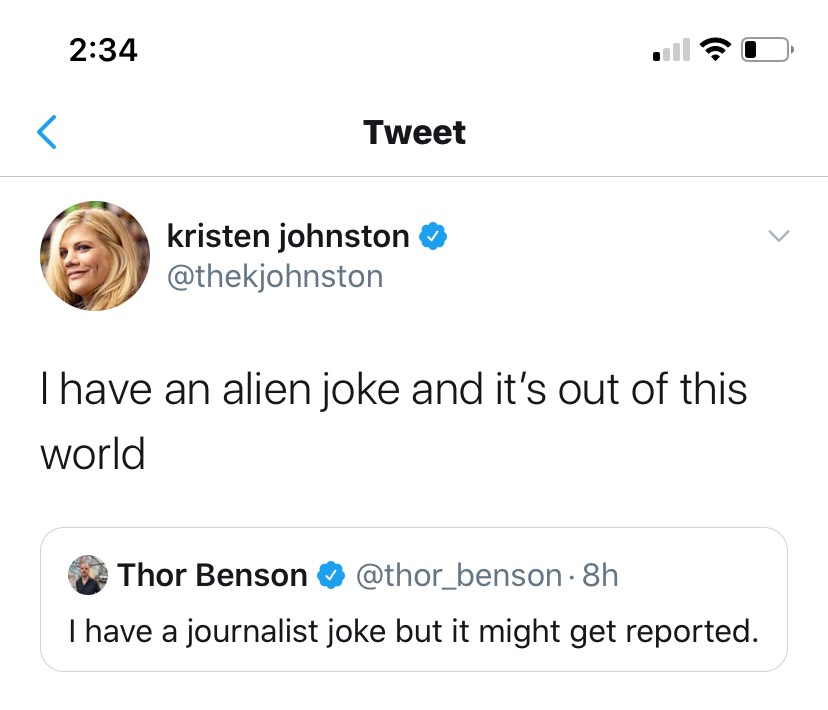Tap the Wi-Fi status icon
The image size is (828, 710).
click(x=715, y=50)
